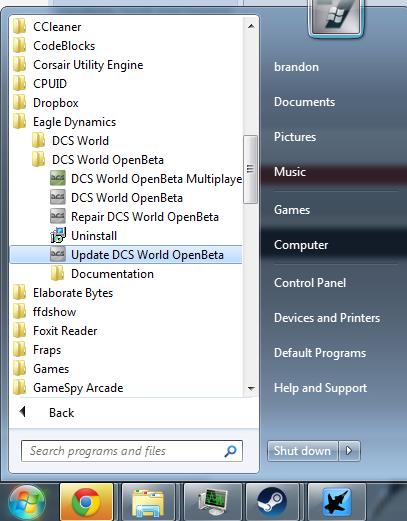This screenshot has height=521, width=407.
Task: Click the Windows Start orb
Action: click(27, 503)
